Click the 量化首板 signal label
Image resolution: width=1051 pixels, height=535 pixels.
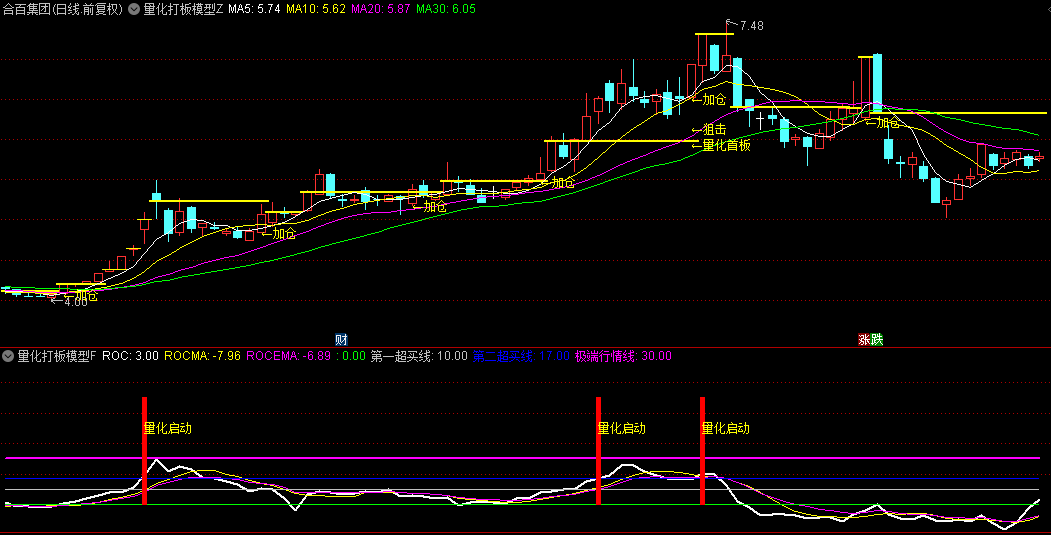pos(727,145)
